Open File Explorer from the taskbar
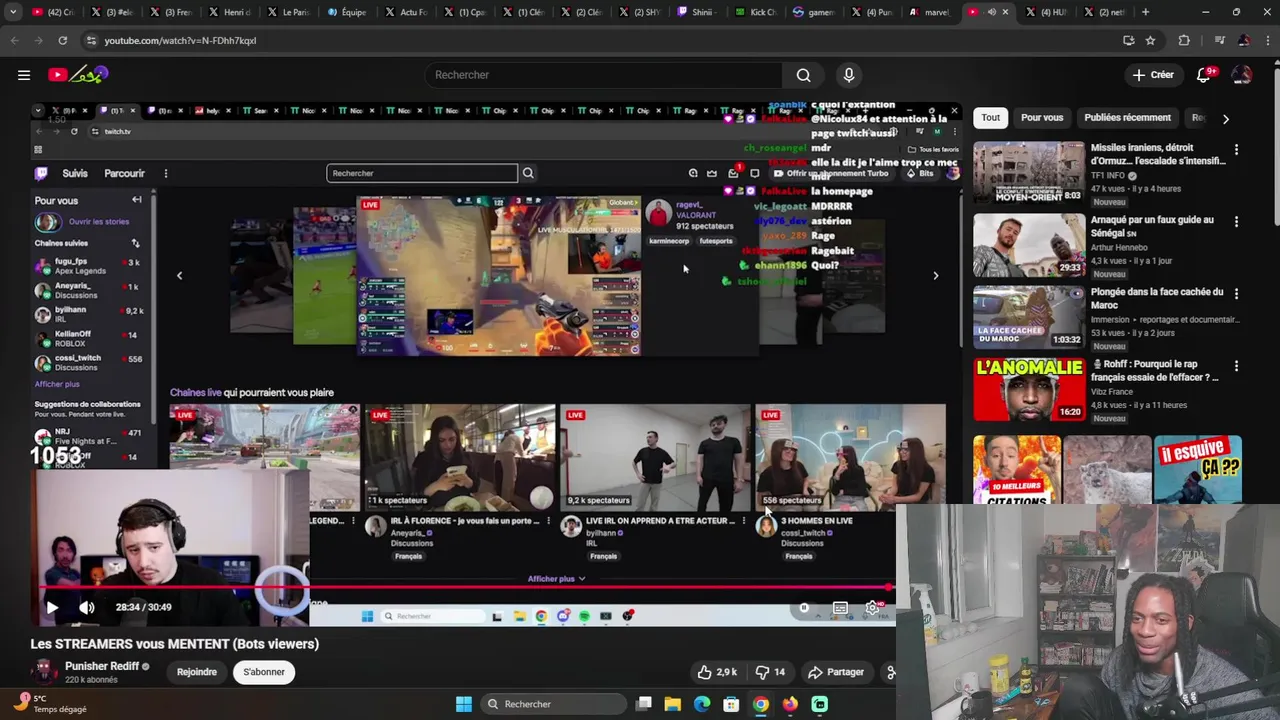1280x720 pixels. coord(673,704)
